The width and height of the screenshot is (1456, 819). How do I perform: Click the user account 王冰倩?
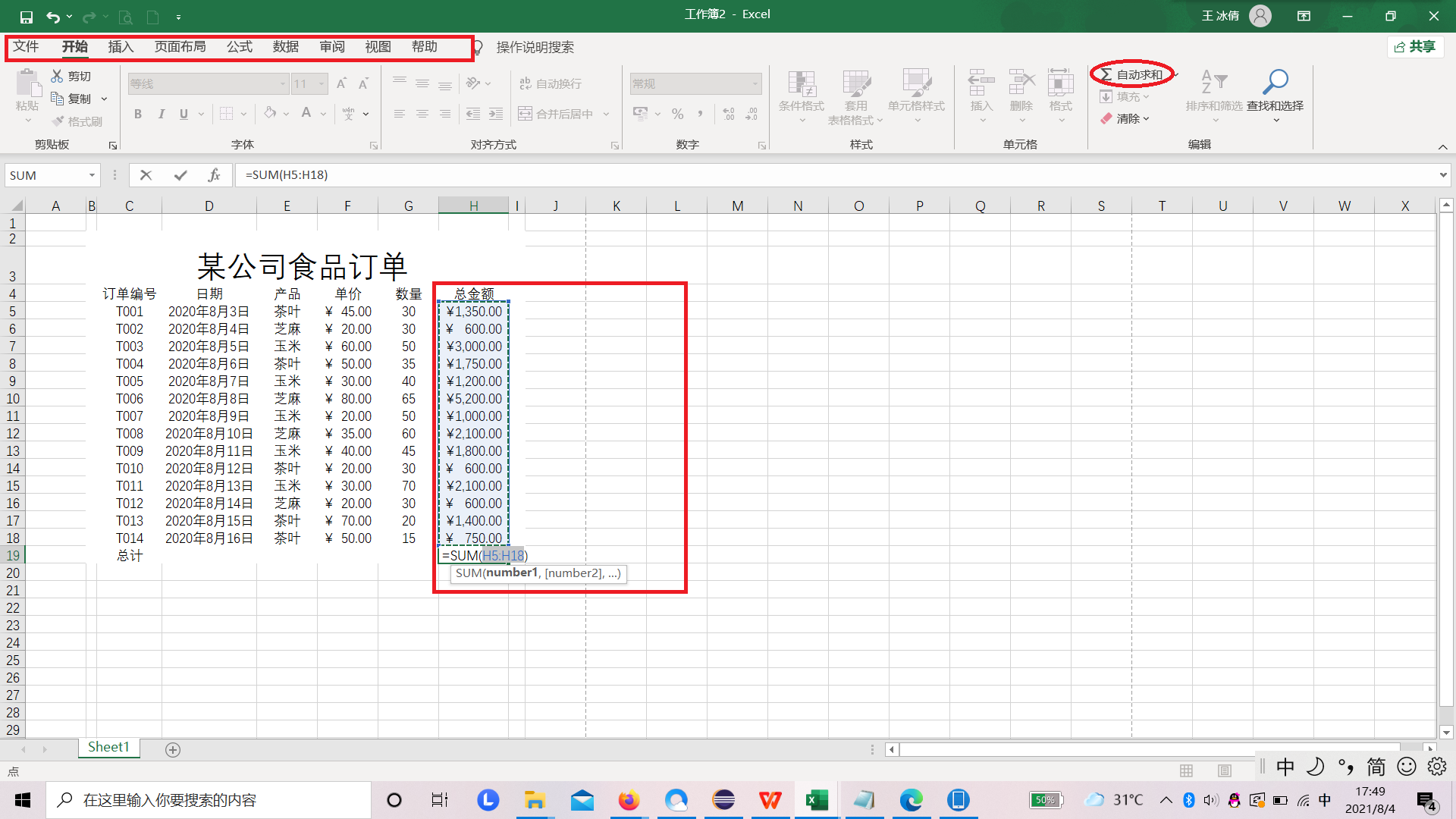click(1236, 16)
